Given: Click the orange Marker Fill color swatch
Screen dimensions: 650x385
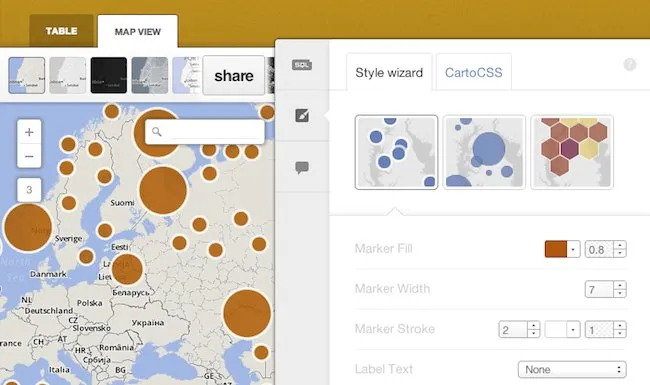Looking at the screenshot, I should click(x=555, y=249).
